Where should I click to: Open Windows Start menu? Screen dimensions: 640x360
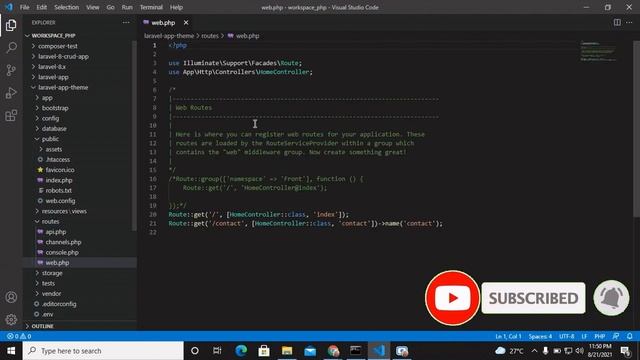point(11,351)
